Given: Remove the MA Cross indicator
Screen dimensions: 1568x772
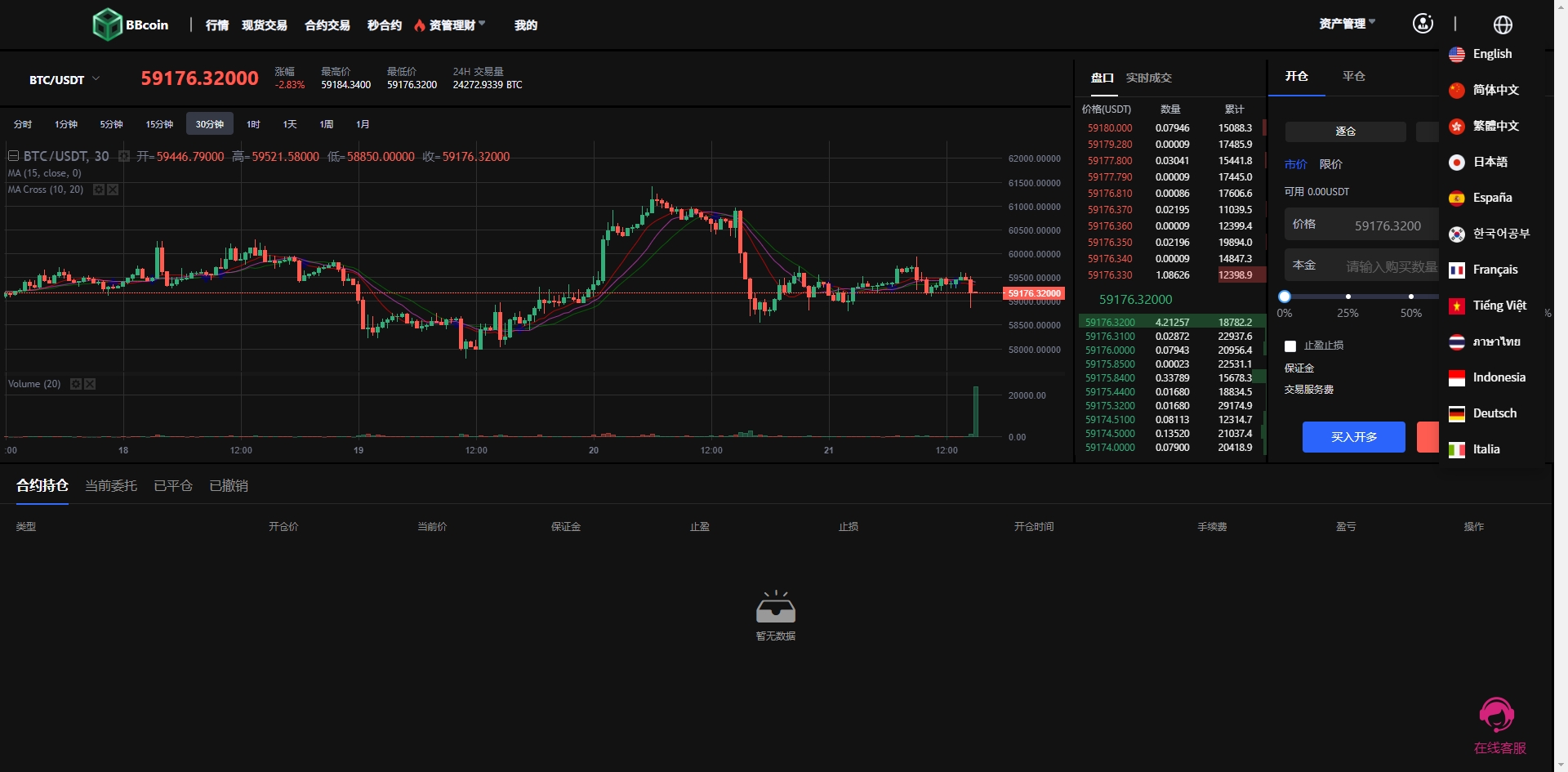Looking at the screenshot, I should click(113, 190).
